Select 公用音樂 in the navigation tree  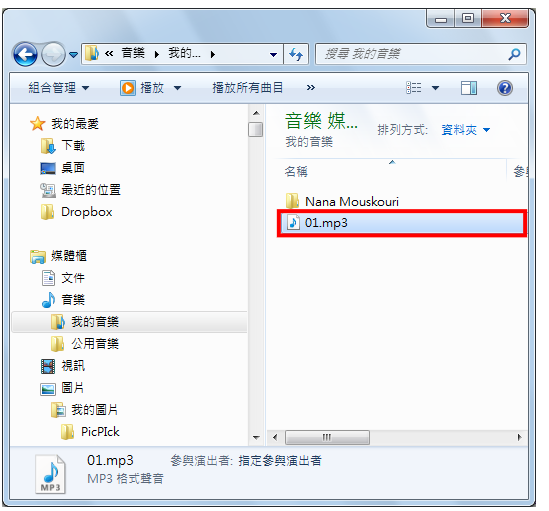(x=95, y=344)
